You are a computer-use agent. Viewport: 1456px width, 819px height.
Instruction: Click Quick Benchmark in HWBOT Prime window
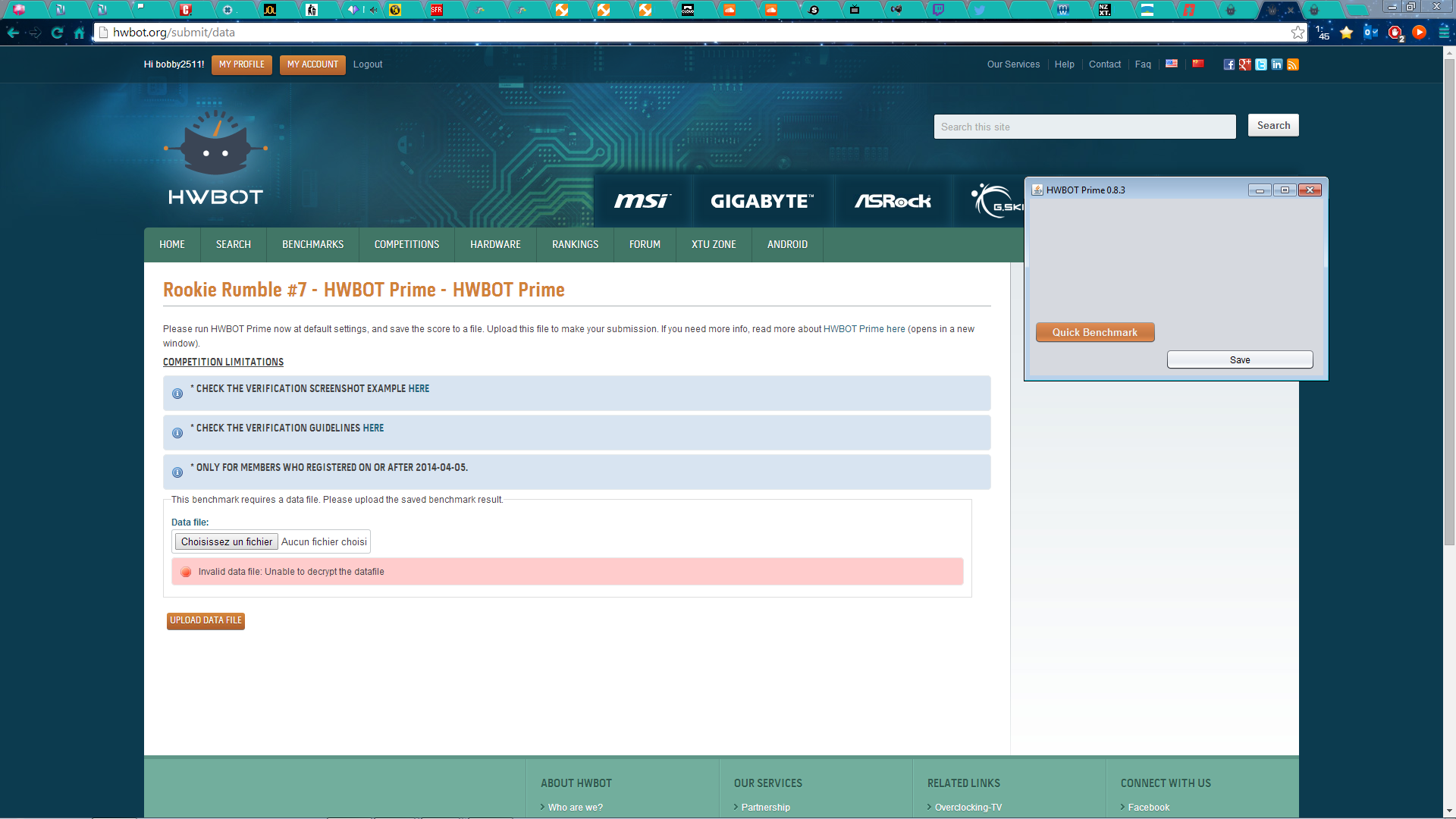pos(1095,332)
